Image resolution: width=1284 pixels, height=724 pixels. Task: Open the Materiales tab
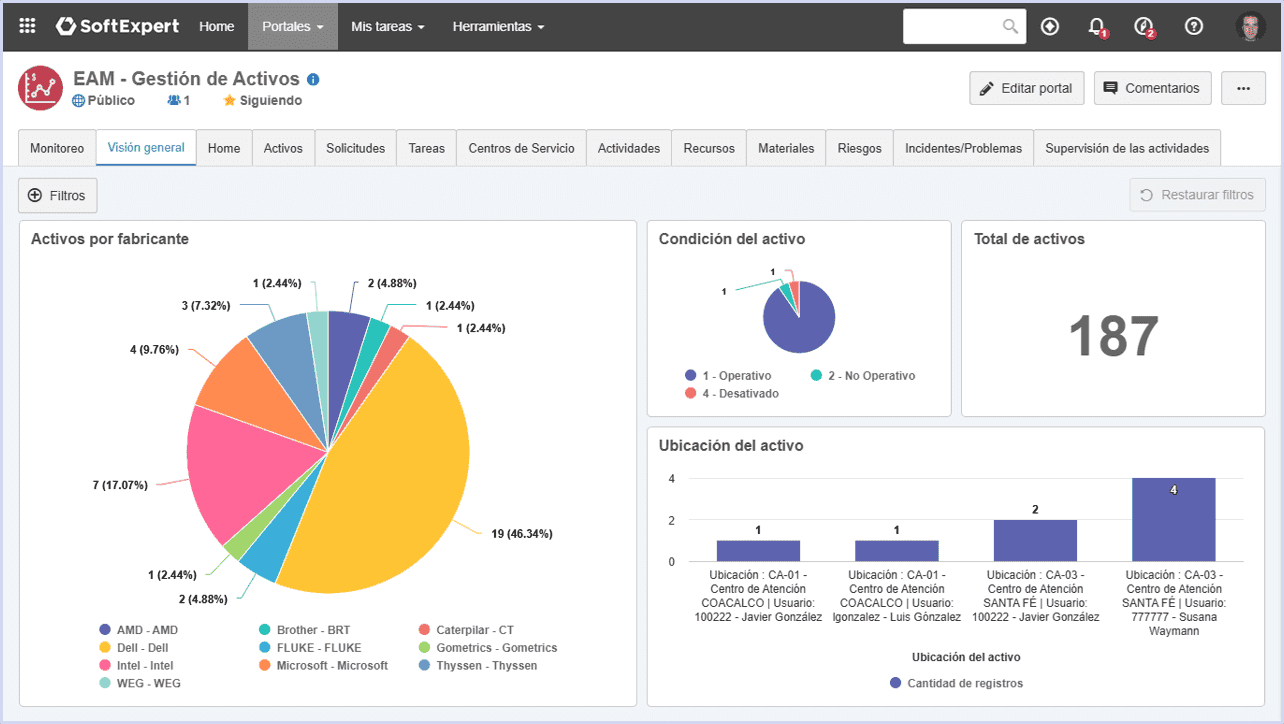click(x=786, y=148)
